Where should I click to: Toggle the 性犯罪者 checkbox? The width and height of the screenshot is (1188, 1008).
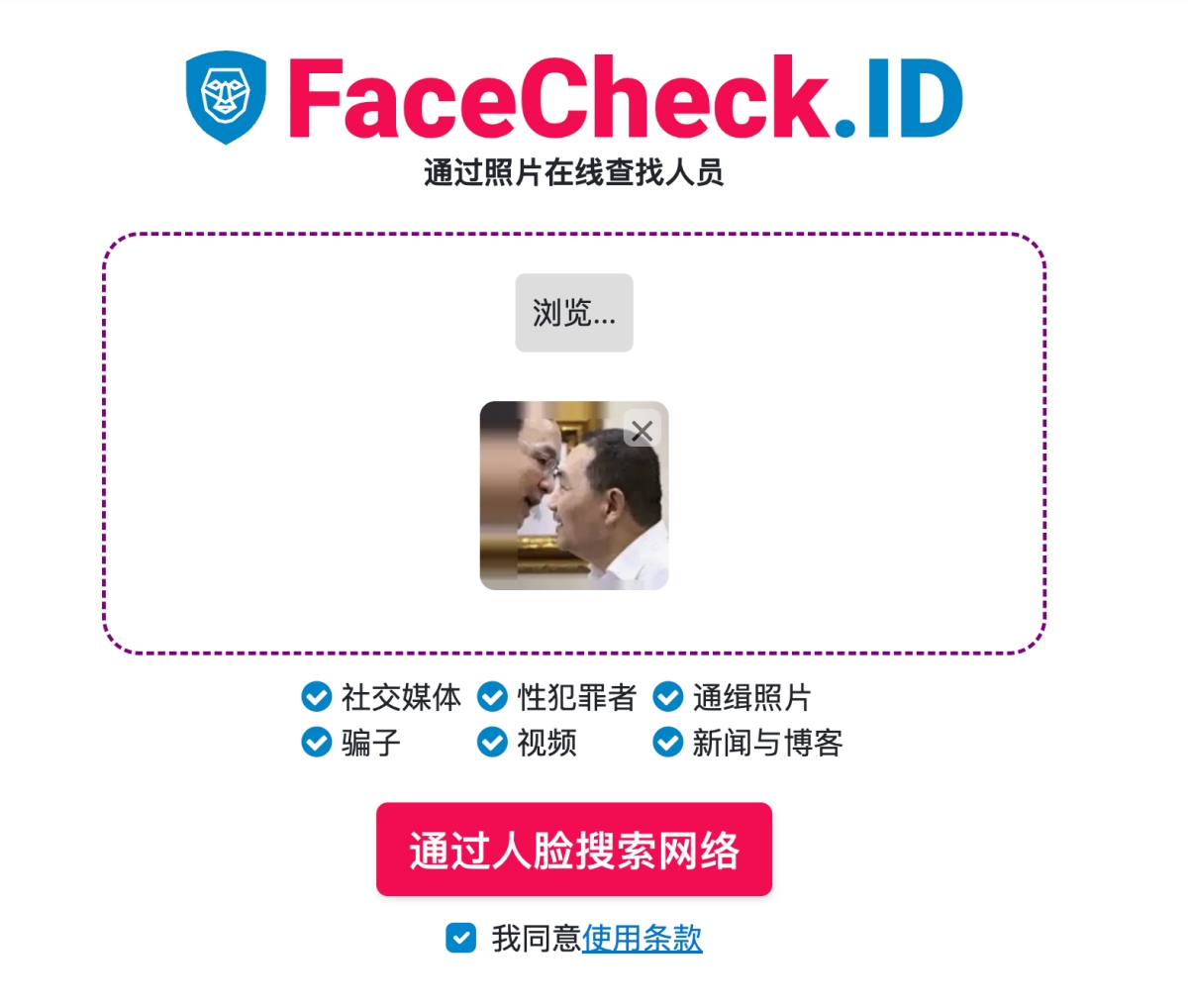coord(492,697)
